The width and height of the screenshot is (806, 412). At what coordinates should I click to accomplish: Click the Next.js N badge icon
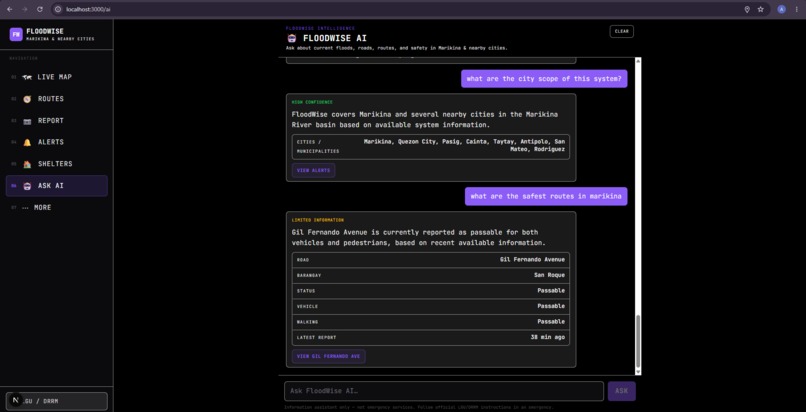pos(16,400)
